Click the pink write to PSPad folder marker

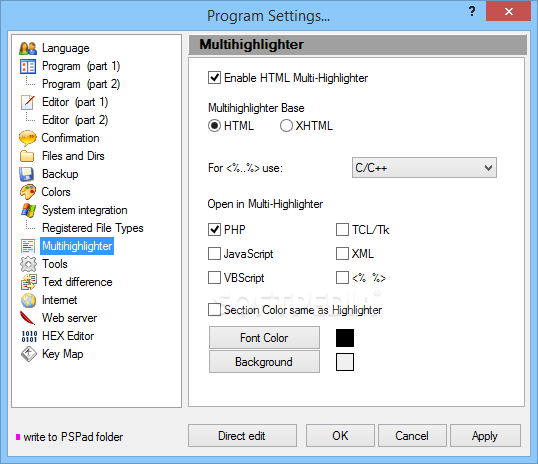pyautogui.click(x=18, y=437)
